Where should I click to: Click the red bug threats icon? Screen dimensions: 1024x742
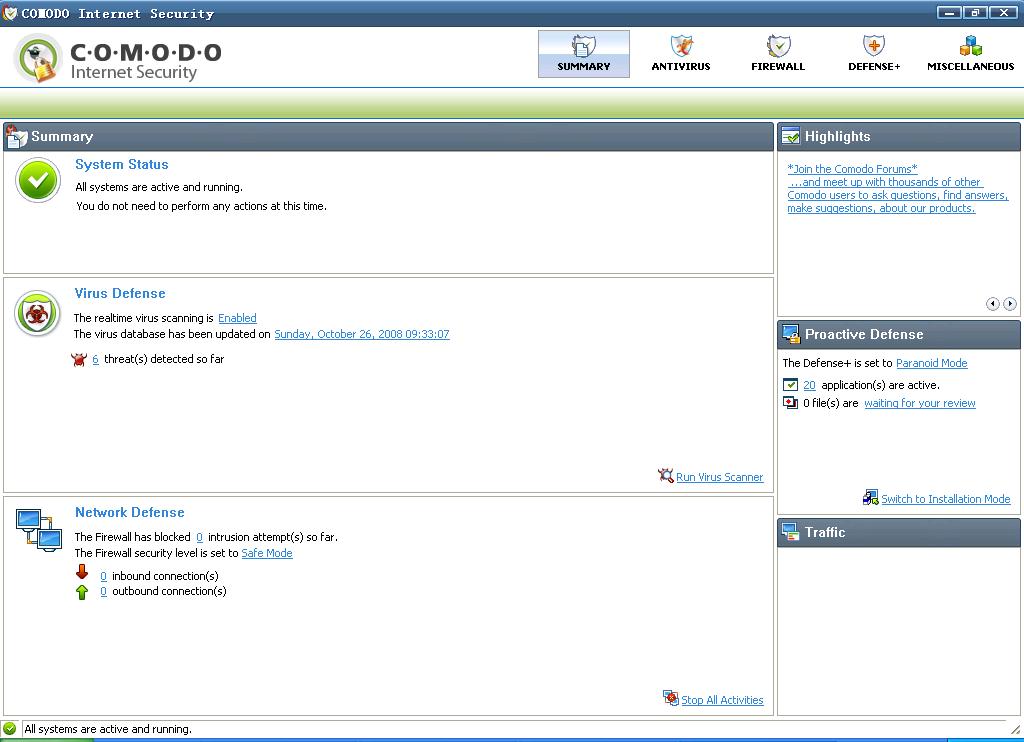(x=79, y=359)
